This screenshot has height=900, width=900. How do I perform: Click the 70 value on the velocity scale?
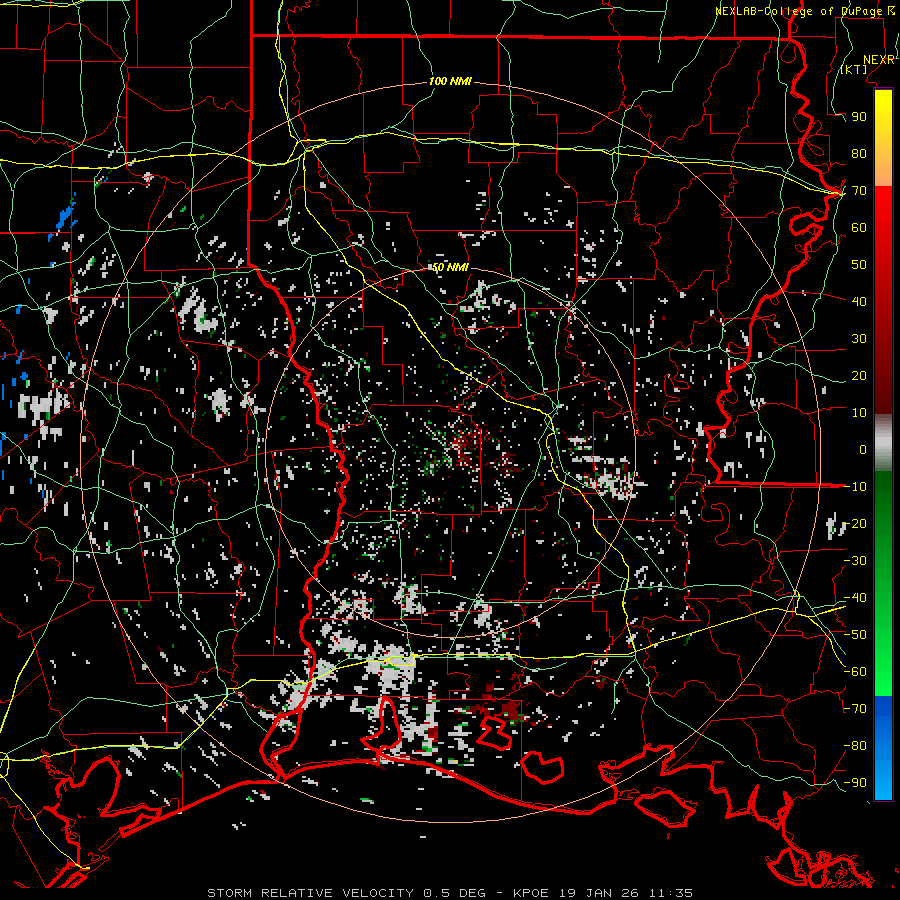pyautogui.click(x=859, y=191)
